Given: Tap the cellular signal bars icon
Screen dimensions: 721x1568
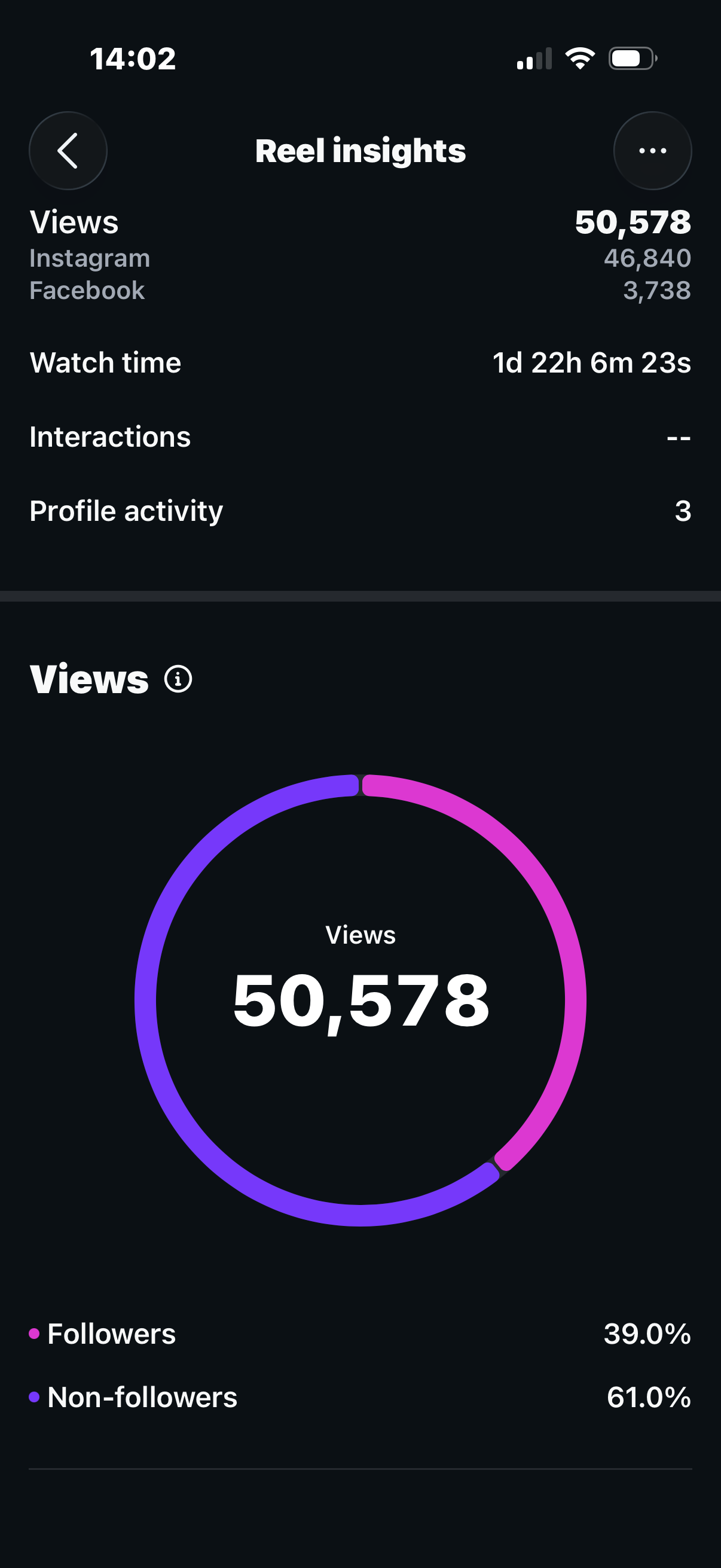Looking at the screenshot, I should coord(534,59).
